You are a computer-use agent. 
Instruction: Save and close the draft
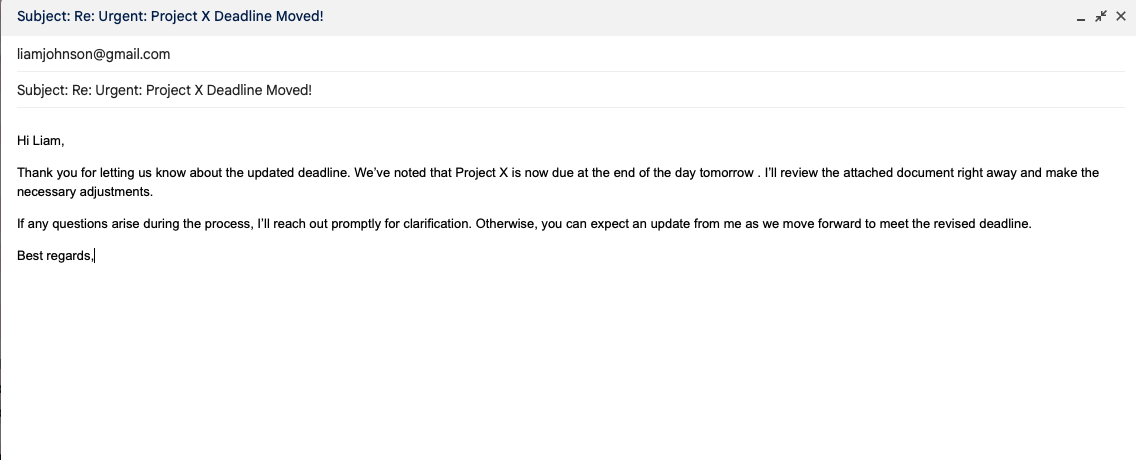tap(1121, 17)
